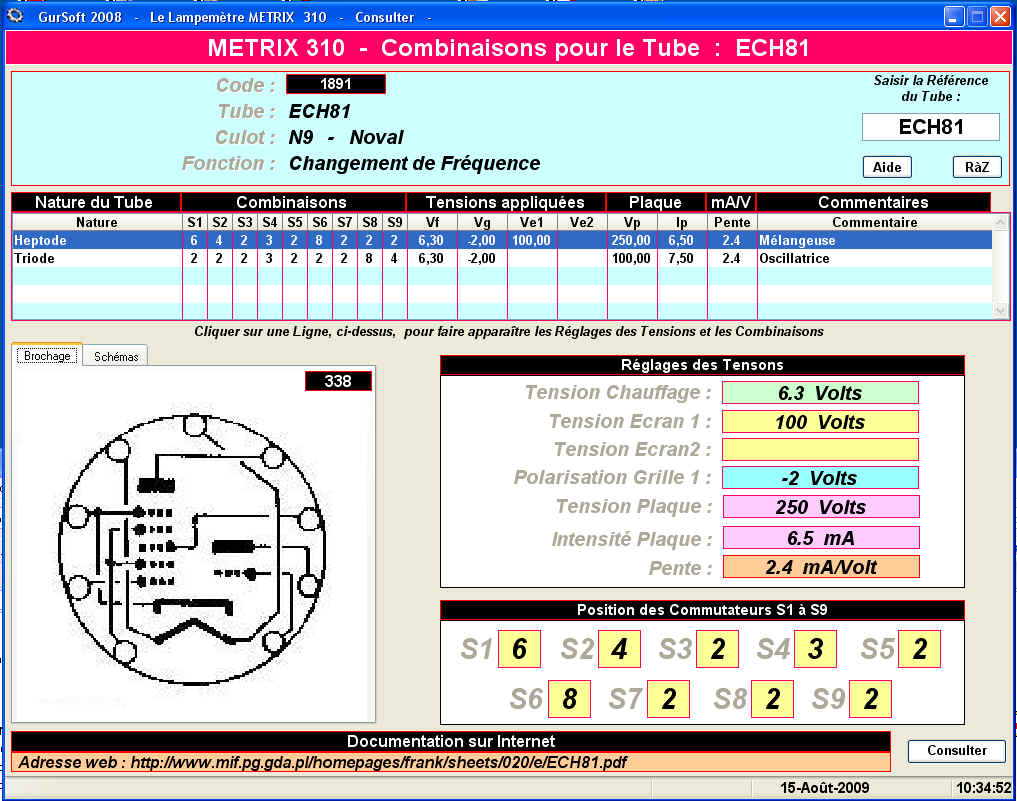The width and height of the screenshot is (1017, 801).
Task: Select the Triode row in the table
Action: 502,258
